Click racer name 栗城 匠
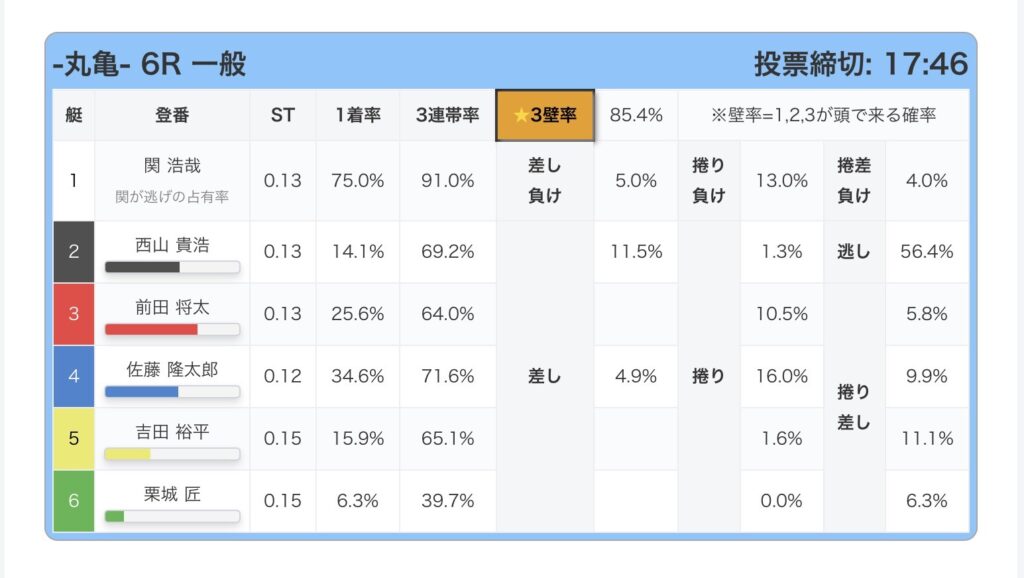1024x578 pixels. (172, 493)
